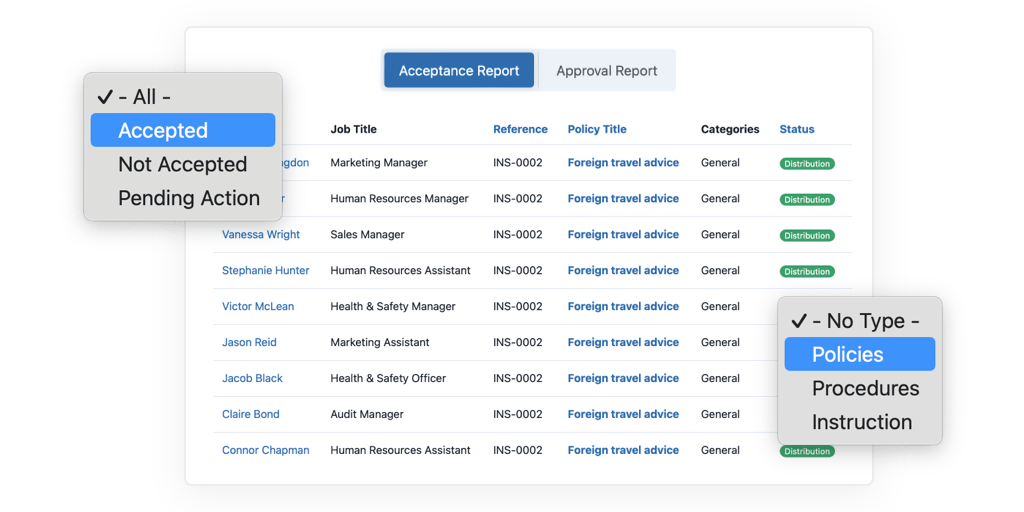Click Distribution badge in Marketing Manager row
1024x512 pixels.
pyautogui.click(x=807, y=164)
